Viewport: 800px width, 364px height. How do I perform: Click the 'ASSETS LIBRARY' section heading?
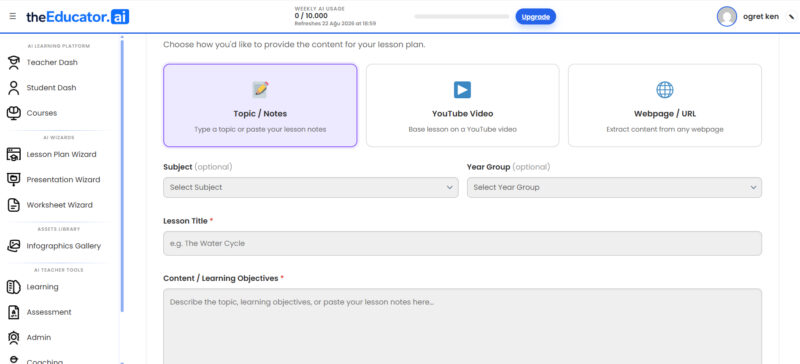(59, 229)
